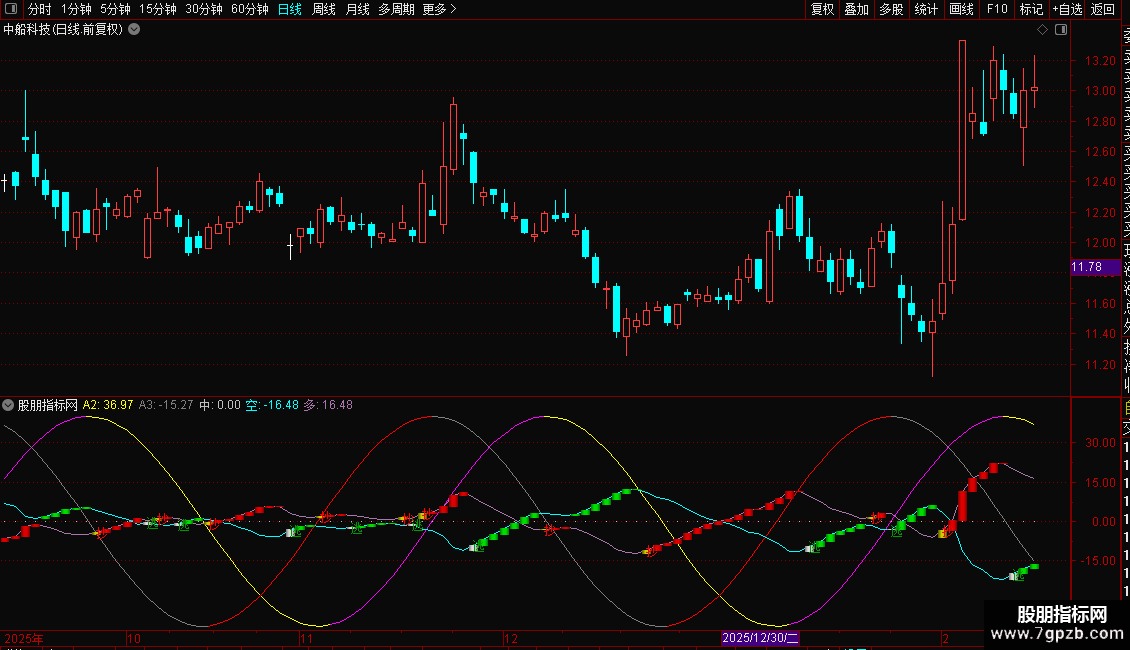Click the month 11 timeline label
This screenshot has width=1130, height=650.
(x=306, y=638)
